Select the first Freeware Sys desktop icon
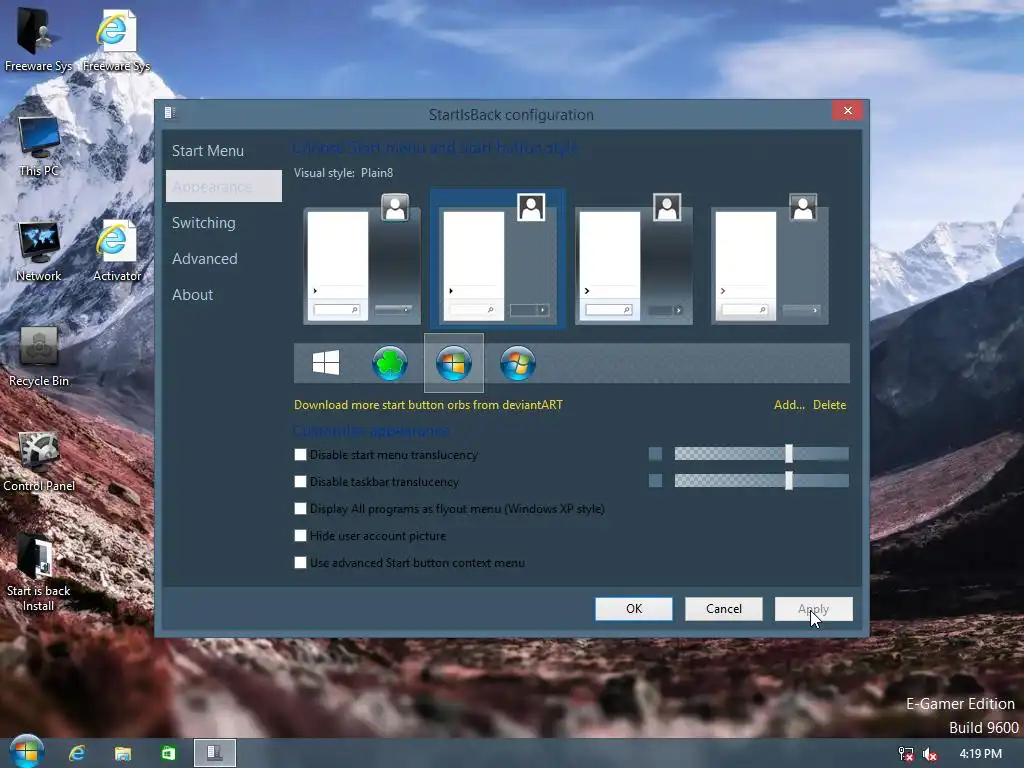Image resolution: width=1024 pixels, height=768 pixels. click(x=38, y=40)
